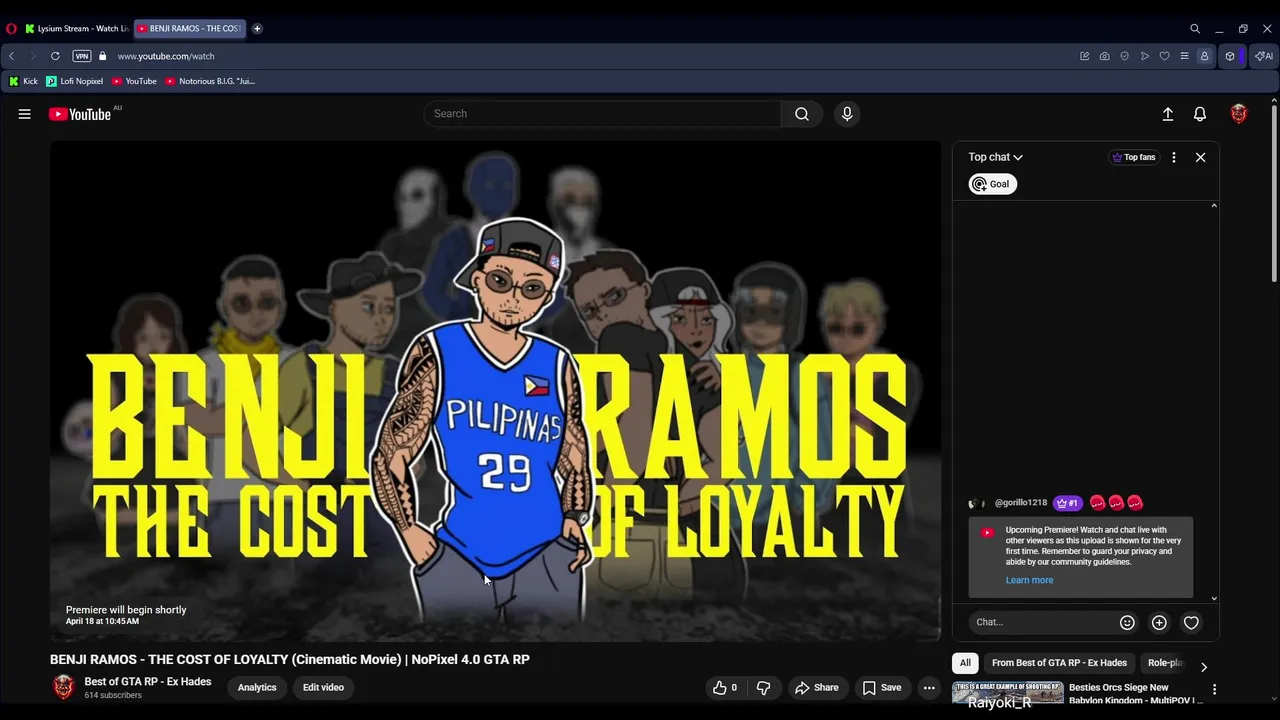Save the video to a playlist

click(882, 687)
